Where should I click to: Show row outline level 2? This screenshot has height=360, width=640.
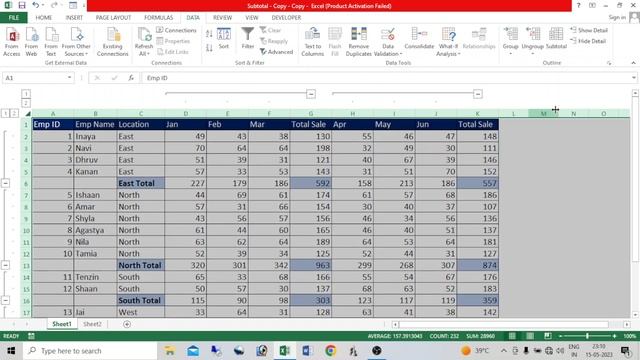(14, 113)
